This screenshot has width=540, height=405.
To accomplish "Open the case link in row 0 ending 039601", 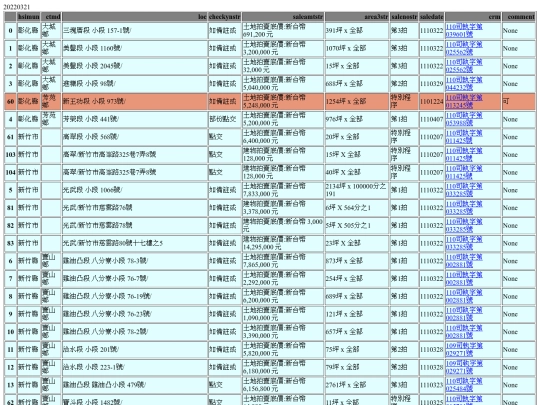I will 464,30.
